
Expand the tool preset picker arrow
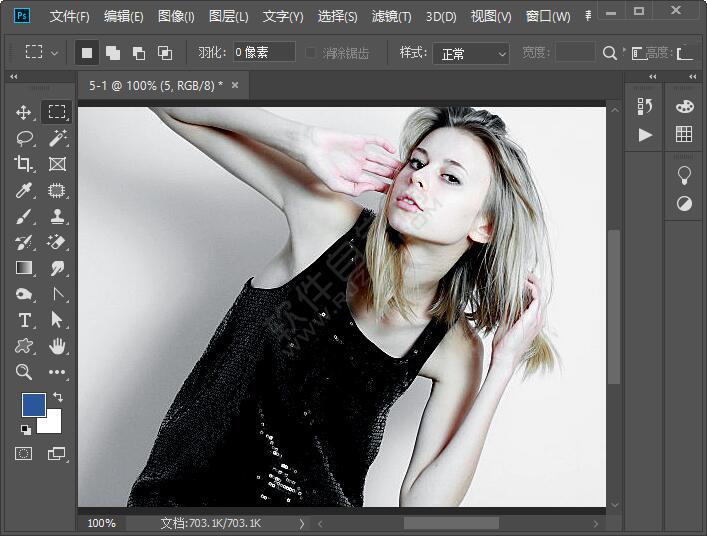(x=54, y=52)
